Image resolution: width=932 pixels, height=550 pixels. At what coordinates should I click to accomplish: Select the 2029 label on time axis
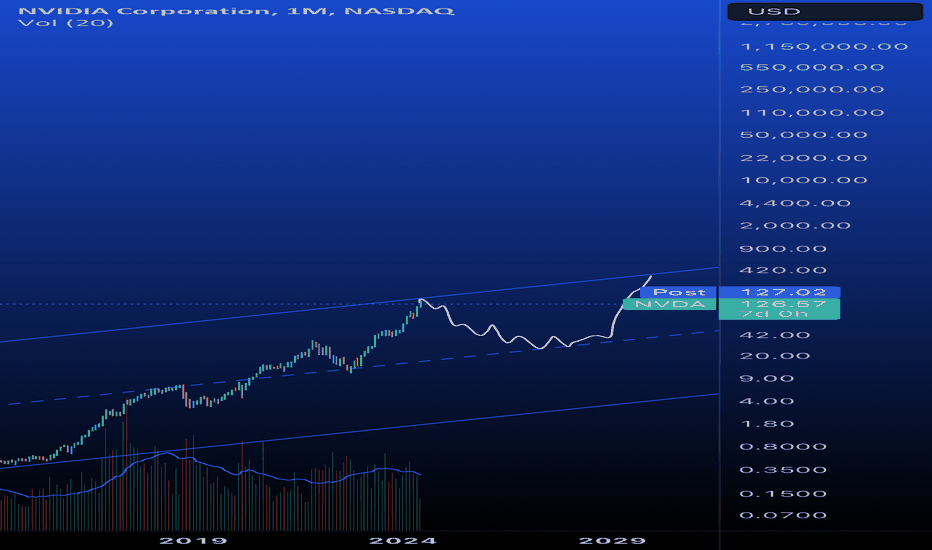click(612, 540)
